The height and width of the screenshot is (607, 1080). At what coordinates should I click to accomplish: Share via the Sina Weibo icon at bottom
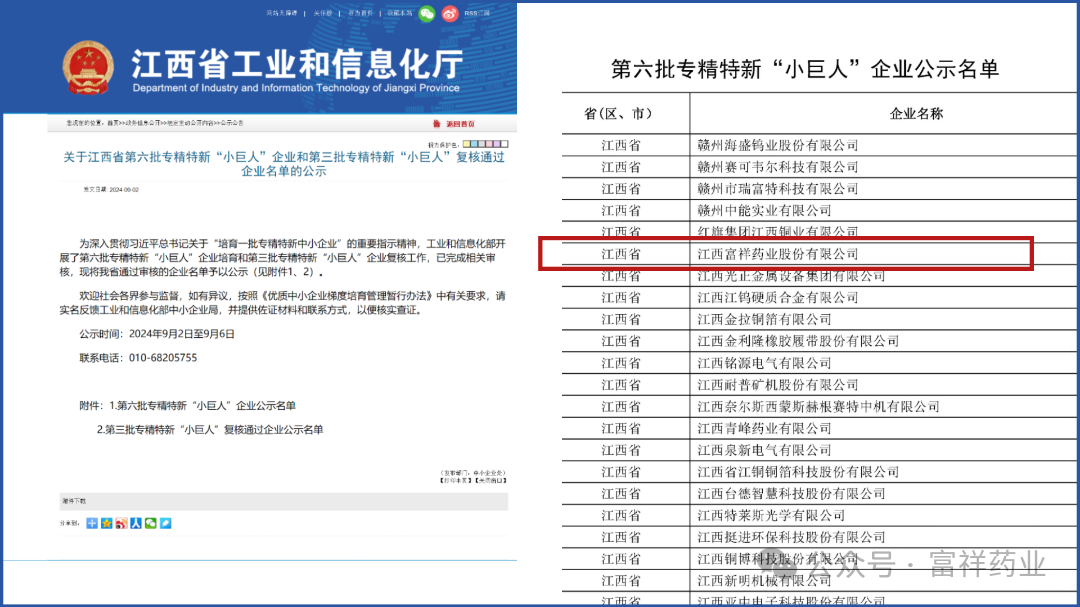tap(121, 523)
